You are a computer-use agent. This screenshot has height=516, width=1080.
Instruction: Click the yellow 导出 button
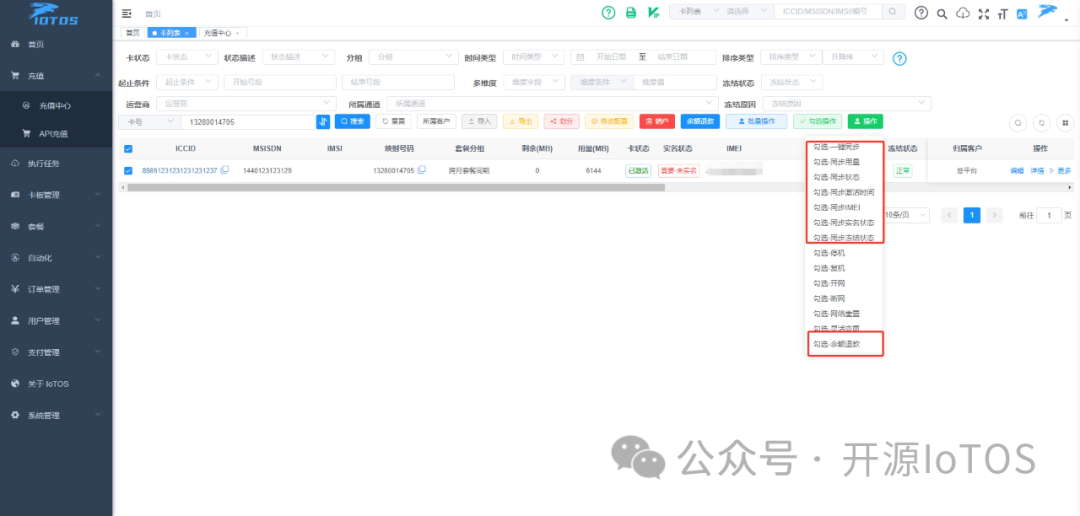point(520,121)
